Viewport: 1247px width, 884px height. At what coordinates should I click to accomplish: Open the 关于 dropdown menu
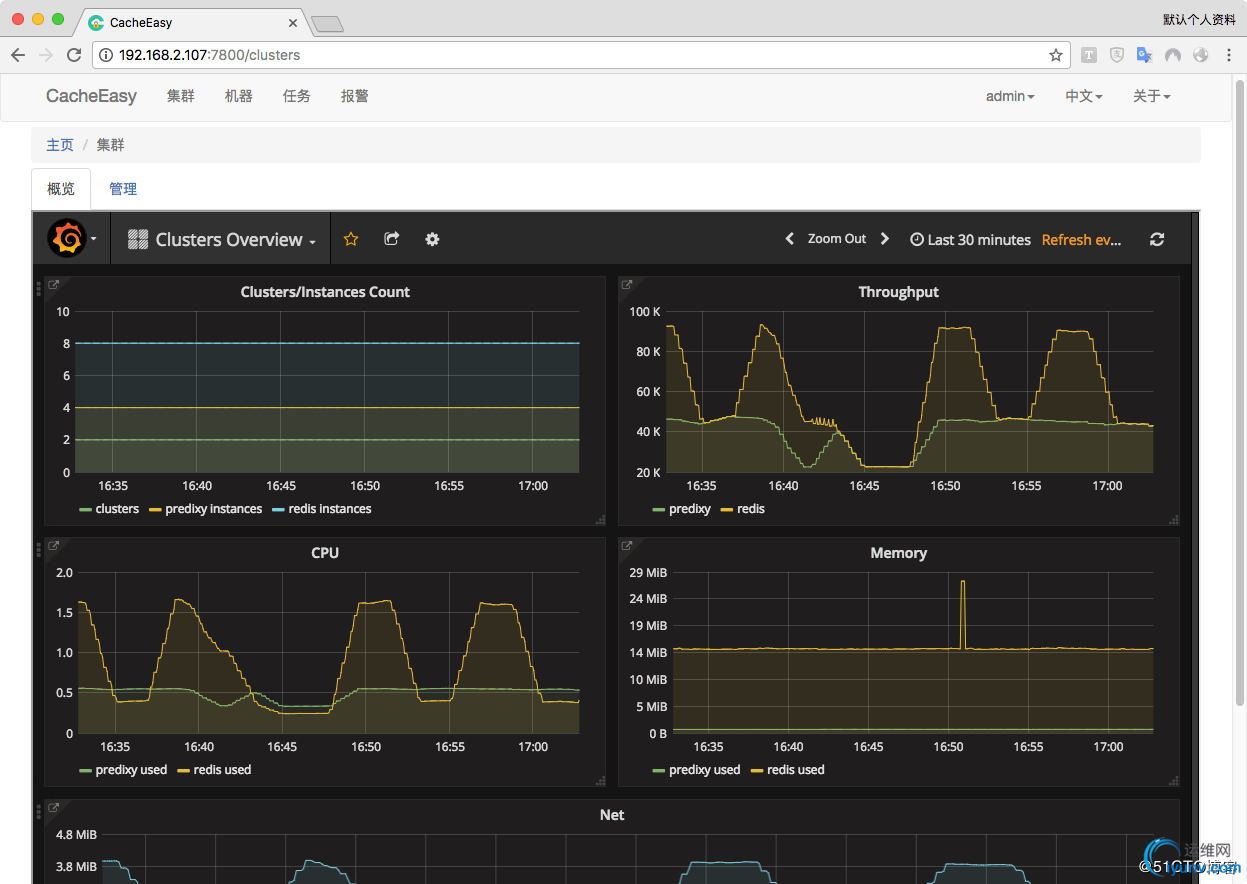point(1151,96)
